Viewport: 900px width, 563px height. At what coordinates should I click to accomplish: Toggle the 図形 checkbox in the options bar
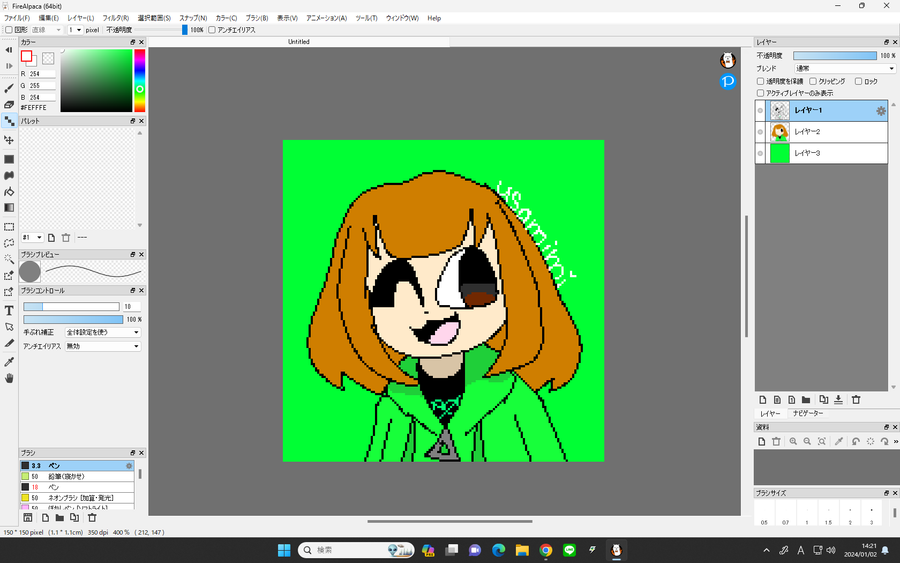click(9, 30)
